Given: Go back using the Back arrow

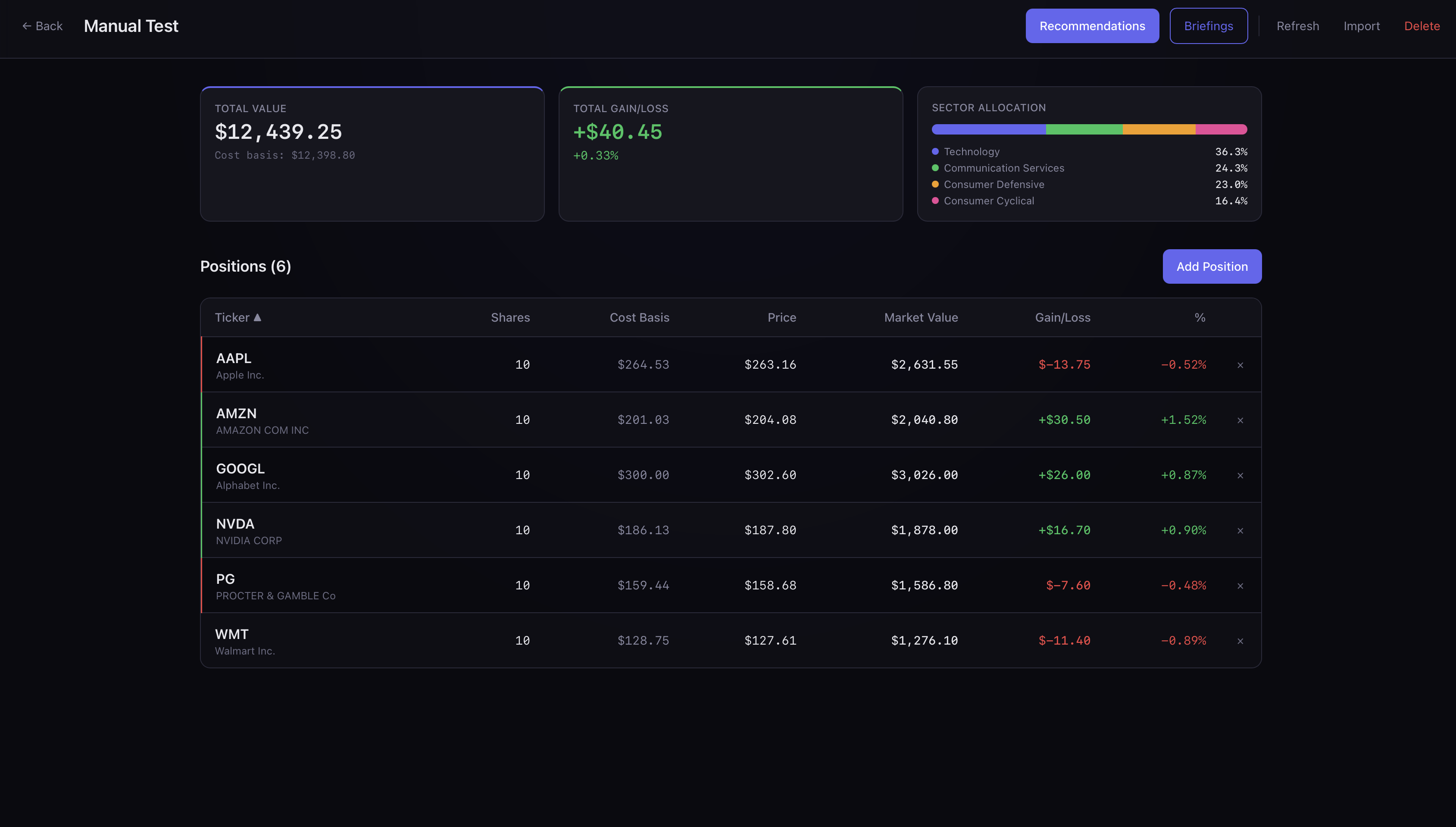Looking at the screenshot, I should pos(42,26).
